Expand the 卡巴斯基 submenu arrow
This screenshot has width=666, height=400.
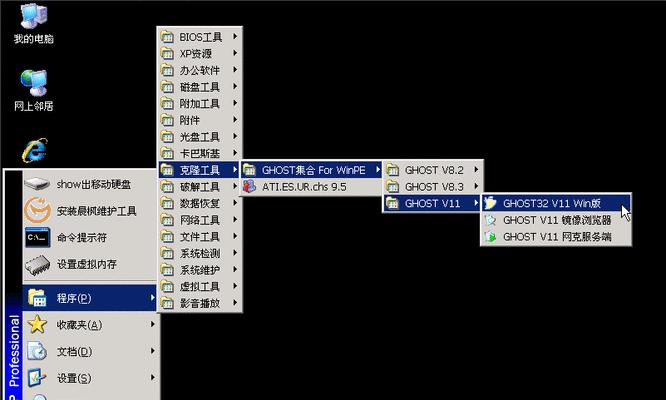pyautogui.click(x=235, y=153)
